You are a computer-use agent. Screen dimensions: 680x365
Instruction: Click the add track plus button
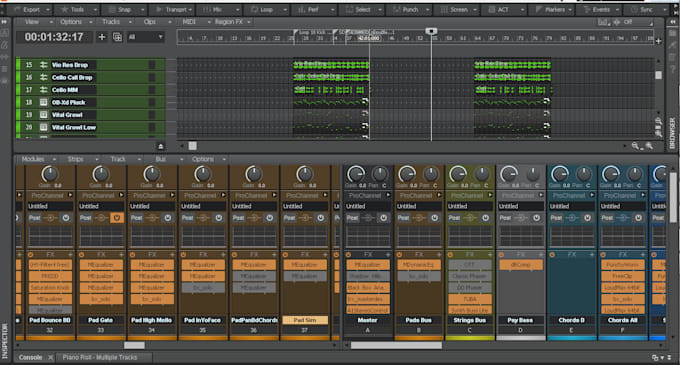click(x=101, y=37)
